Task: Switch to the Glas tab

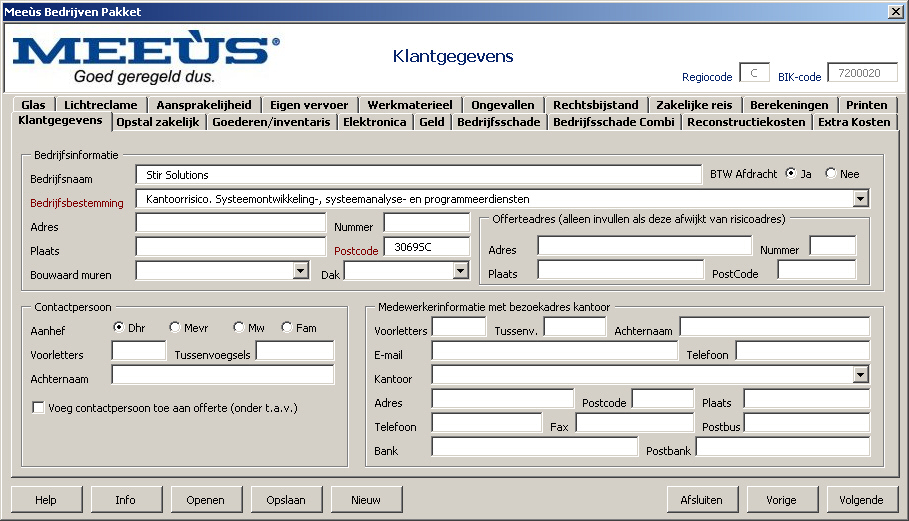Action: [33, 105]
